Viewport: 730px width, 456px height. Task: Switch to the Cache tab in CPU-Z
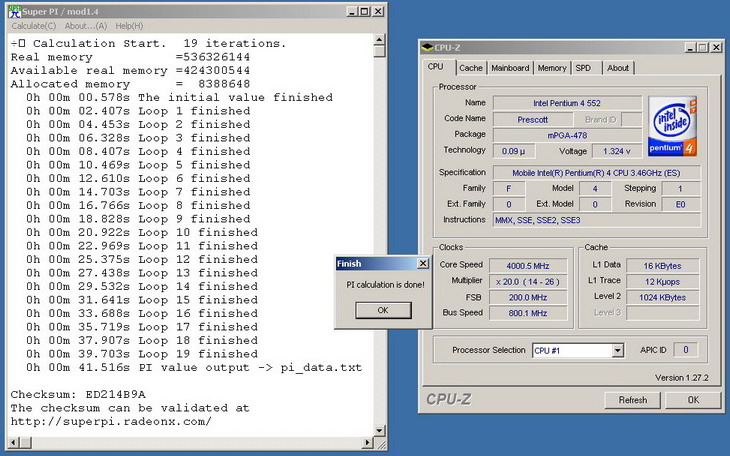471,68
